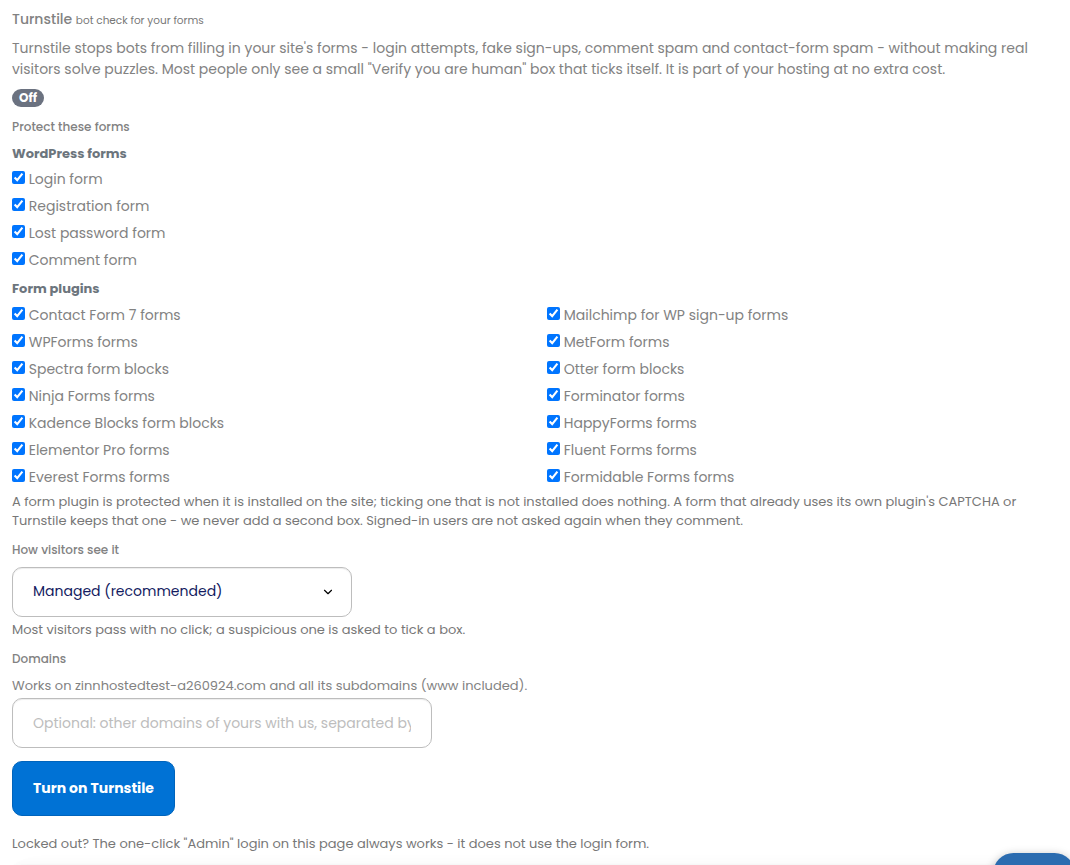Toggle the HappyForms forms checkbox
The width and height of the screenshot is (1070, 865).
point(553,422)
